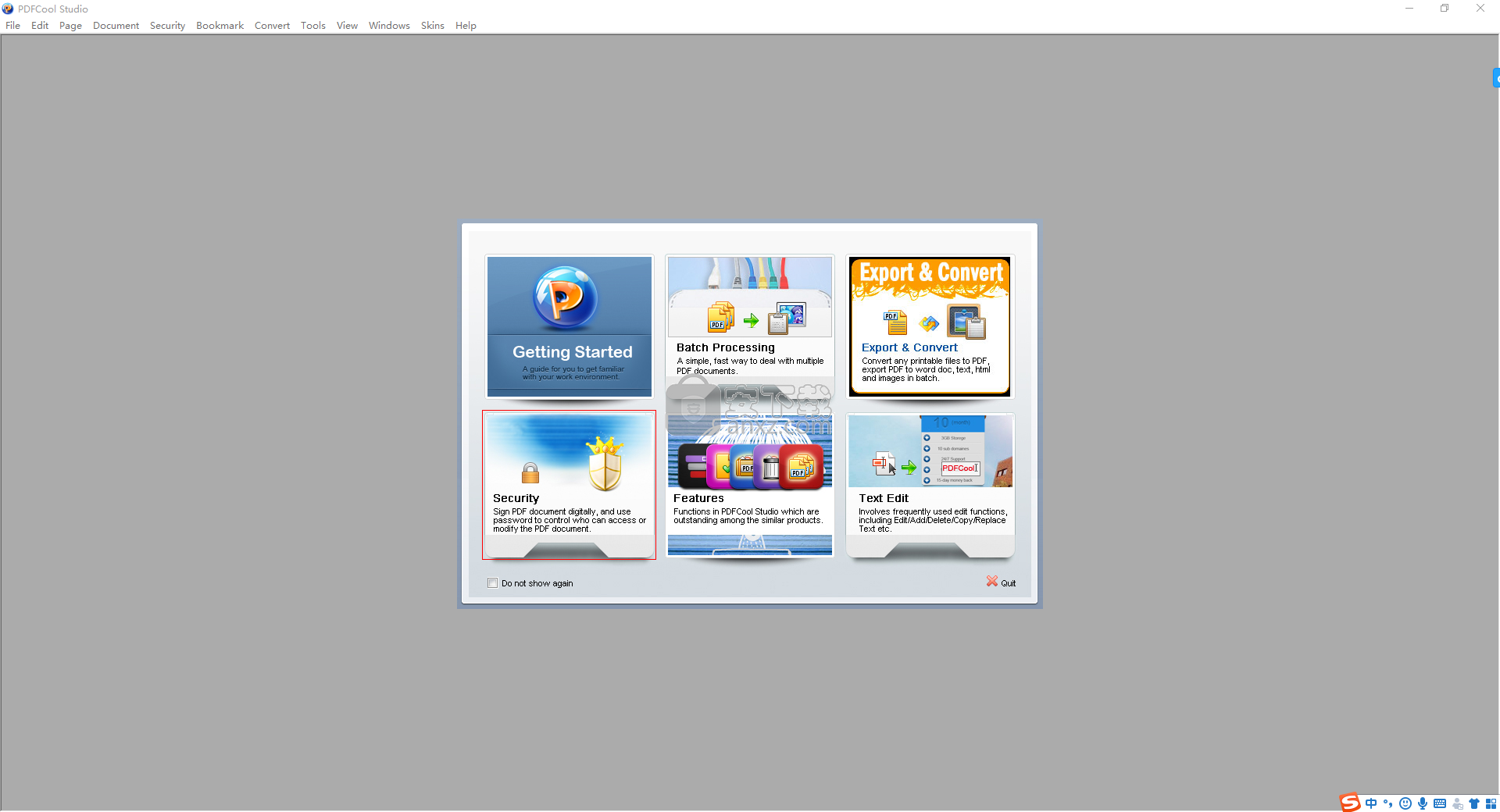Click the PDFCool logo ball in Getting Started
The height and width of the screenshot is (812, 1500).
[x=566, y=298]
